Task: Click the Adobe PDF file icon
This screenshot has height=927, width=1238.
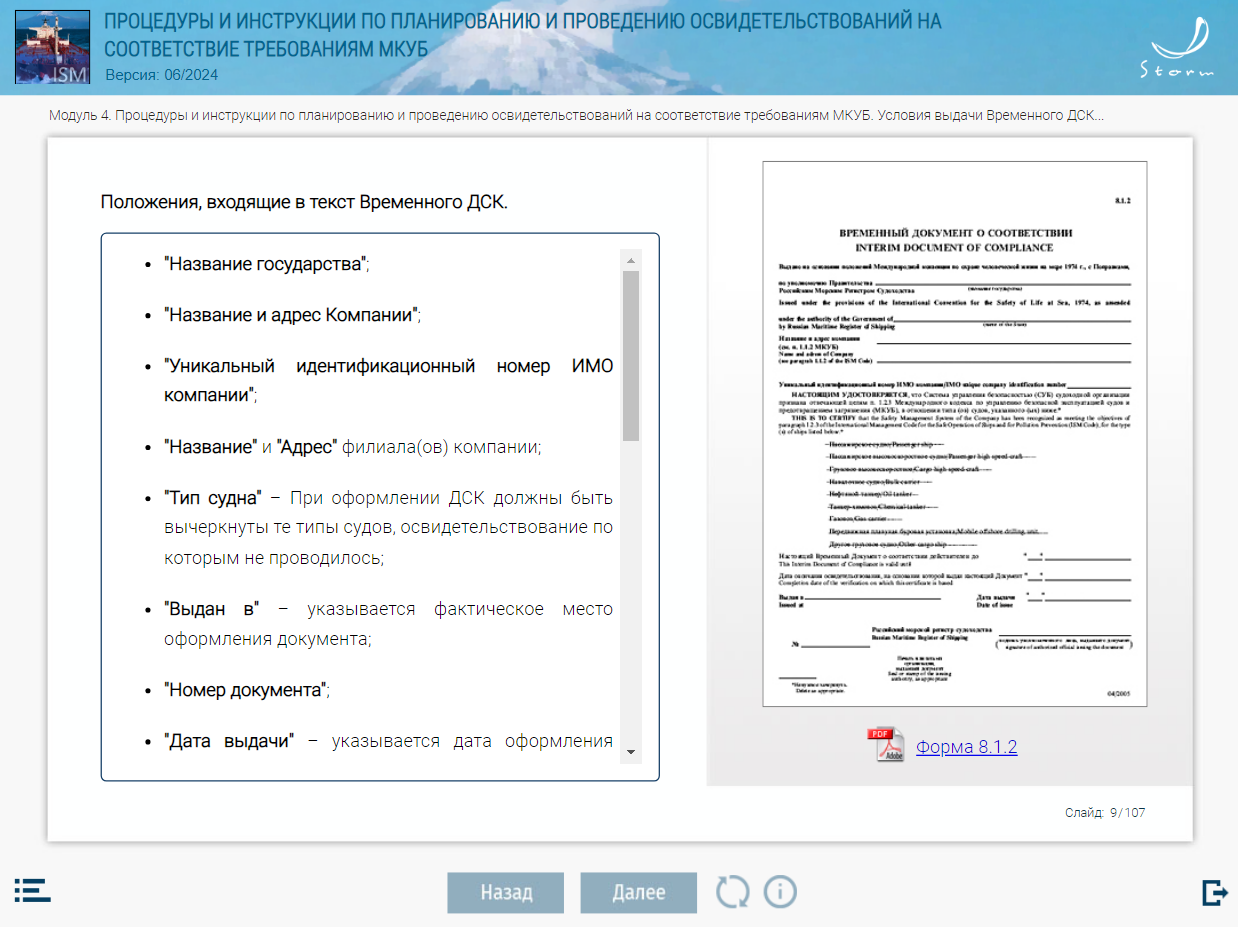Action: 884,745
